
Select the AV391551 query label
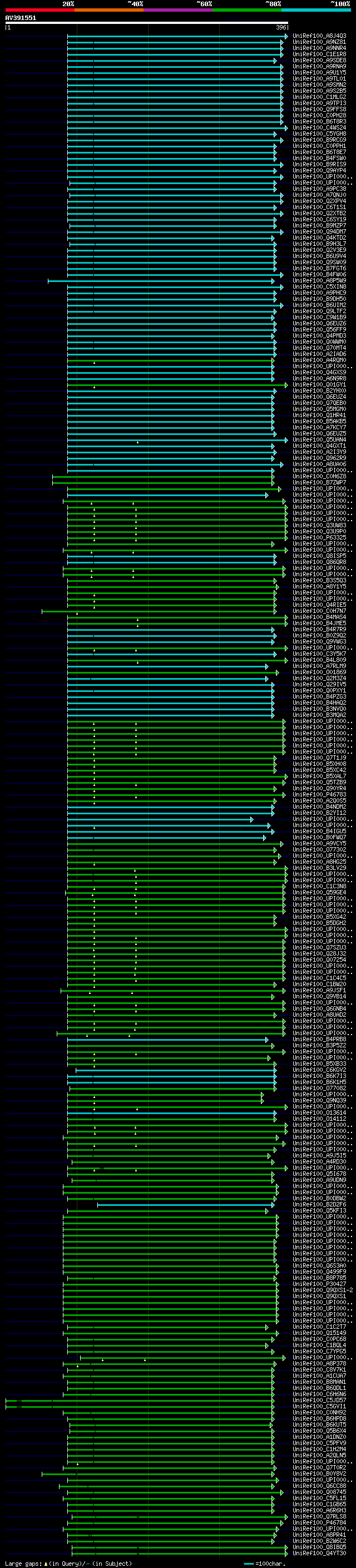coord(21,18)
